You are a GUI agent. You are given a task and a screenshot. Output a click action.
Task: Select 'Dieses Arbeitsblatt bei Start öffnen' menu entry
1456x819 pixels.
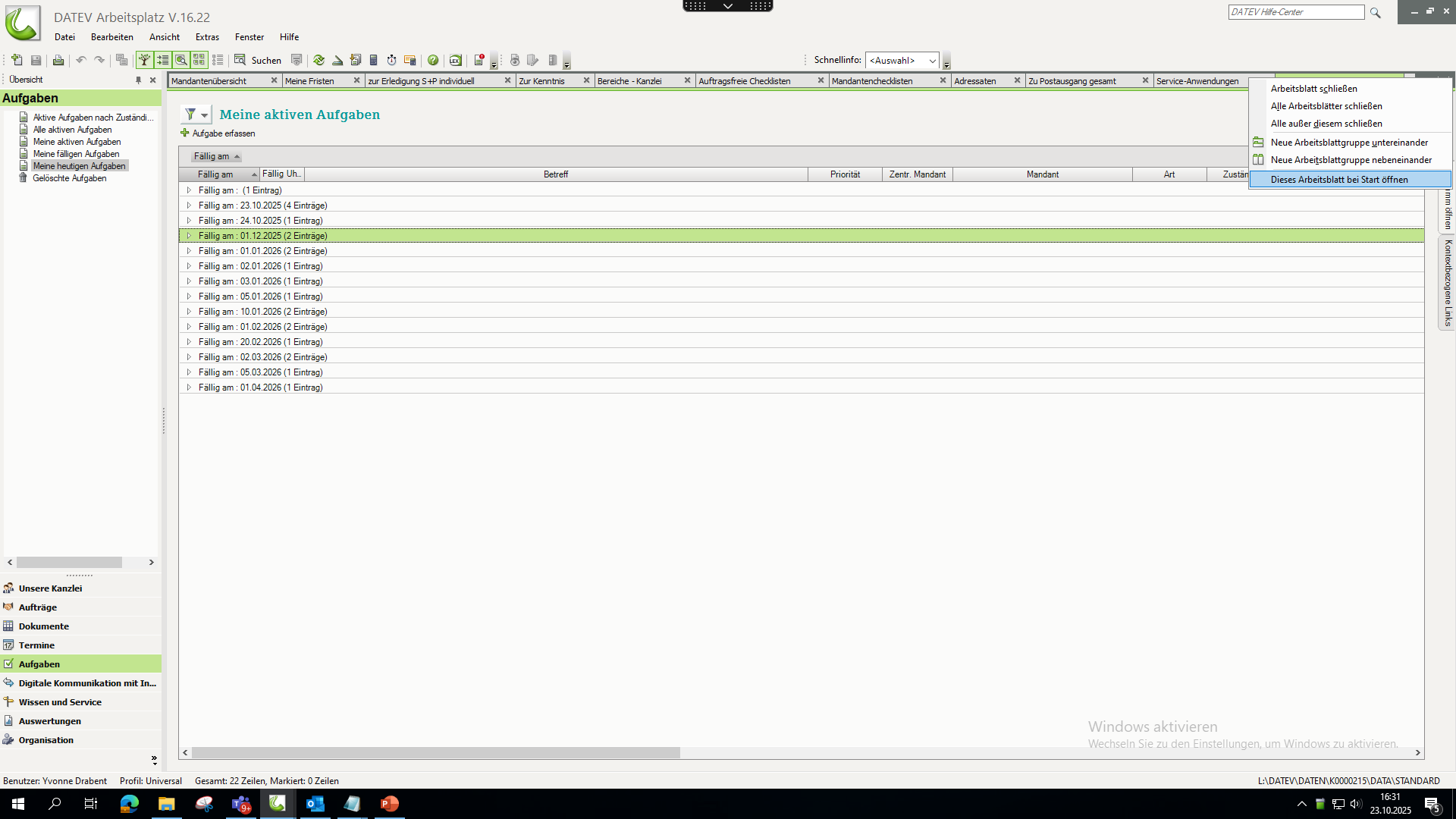(1338, 180)
